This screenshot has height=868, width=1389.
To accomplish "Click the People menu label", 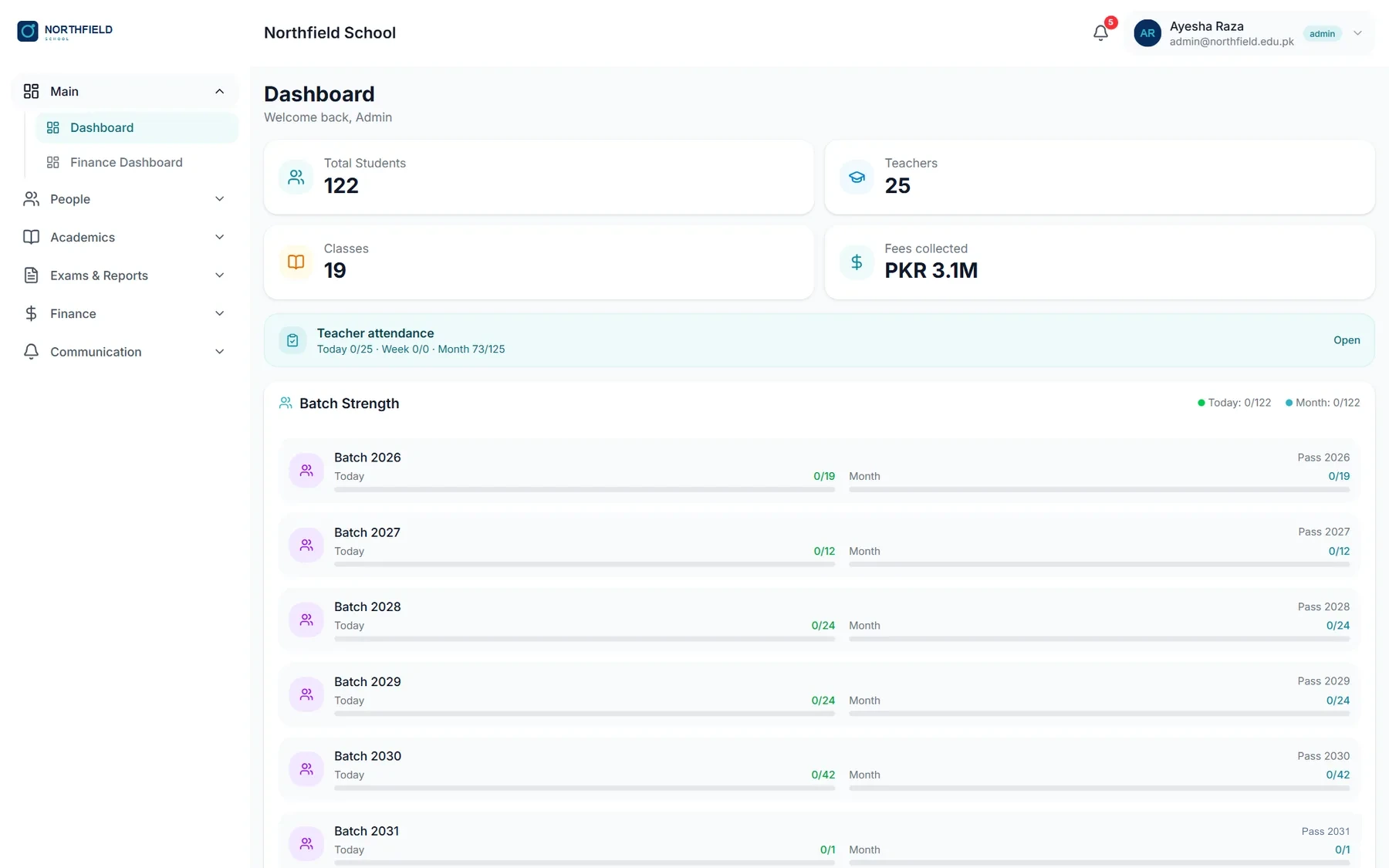I will [x=70, y=199].
